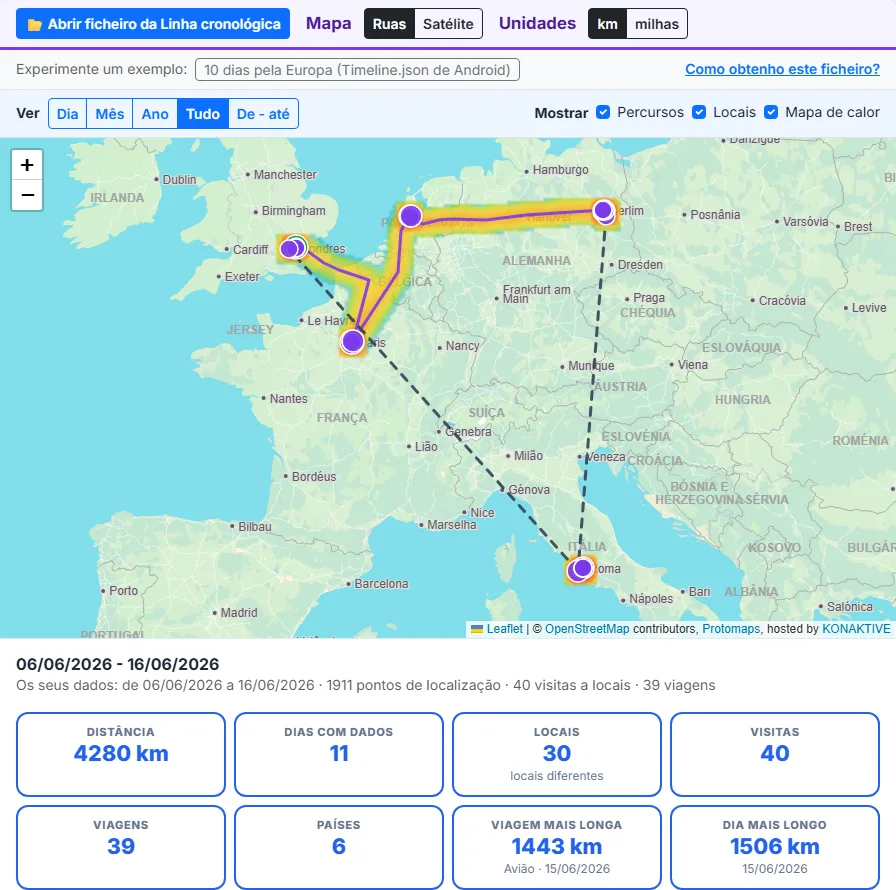Click the purple marker near Berlin

[x=603, y=211]
